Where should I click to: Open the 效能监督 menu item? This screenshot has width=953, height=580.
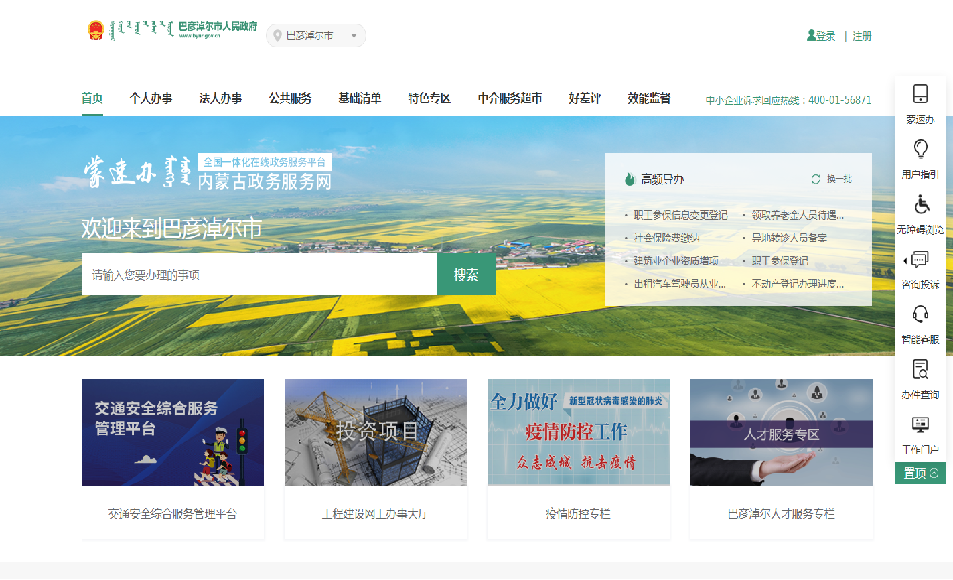coord(649,98)
